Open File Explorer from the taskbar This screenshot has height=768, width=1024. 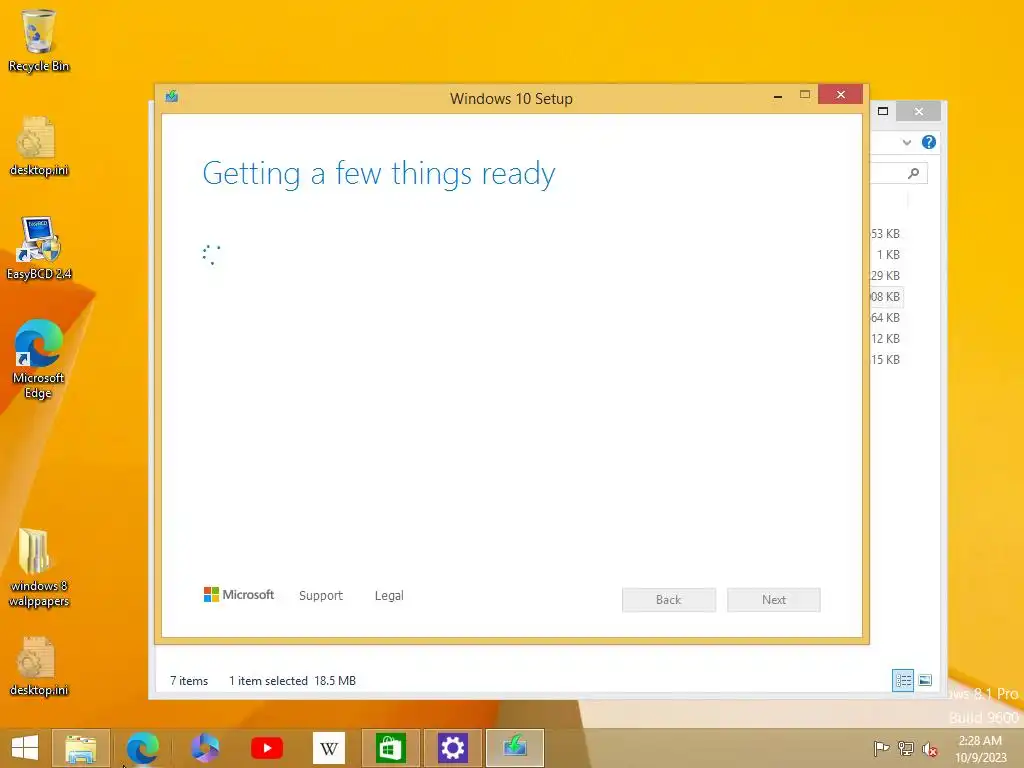pos(80,748)
